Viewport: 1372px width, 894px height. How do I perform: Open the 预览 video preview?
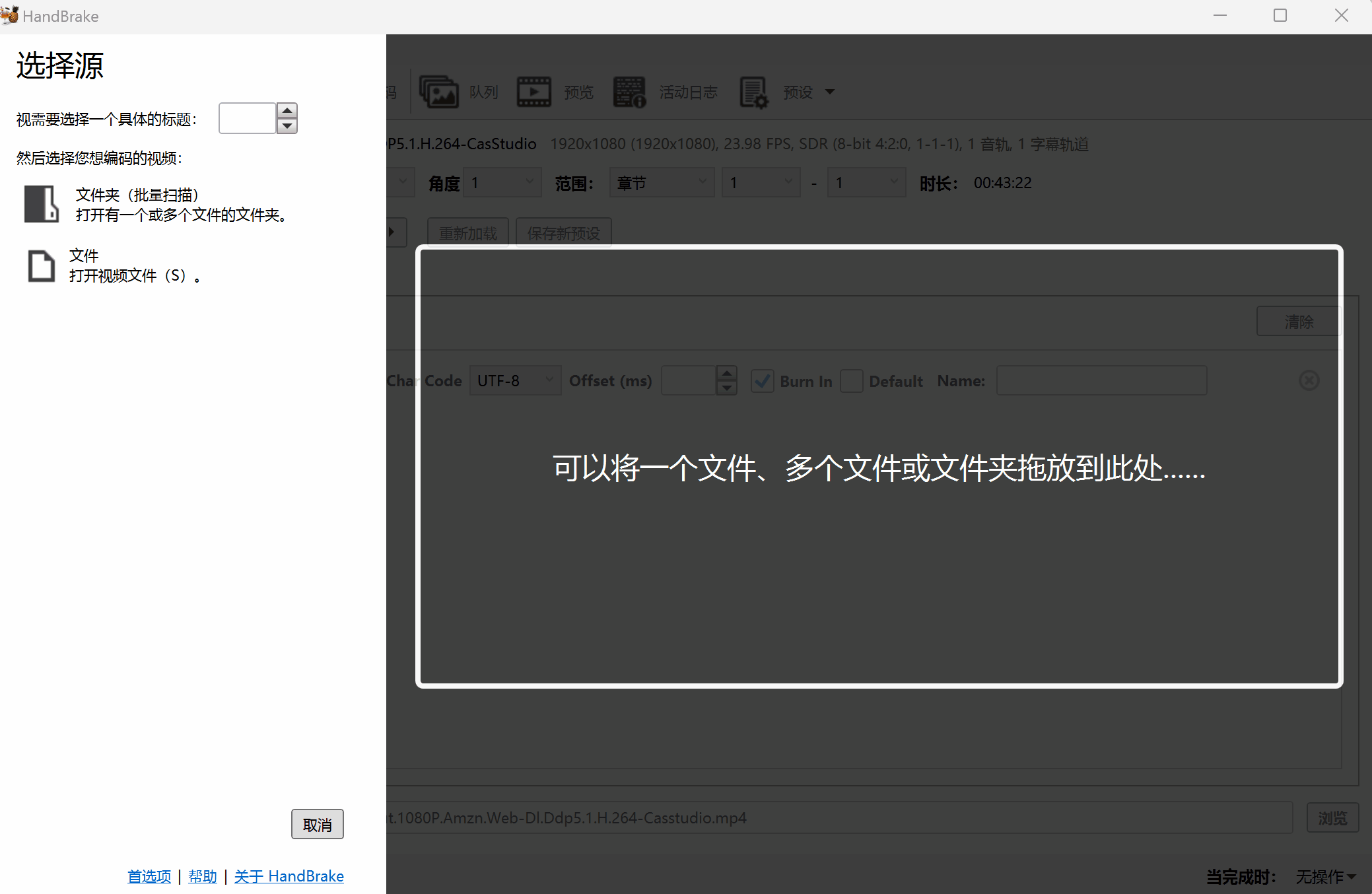pos(556,92)
